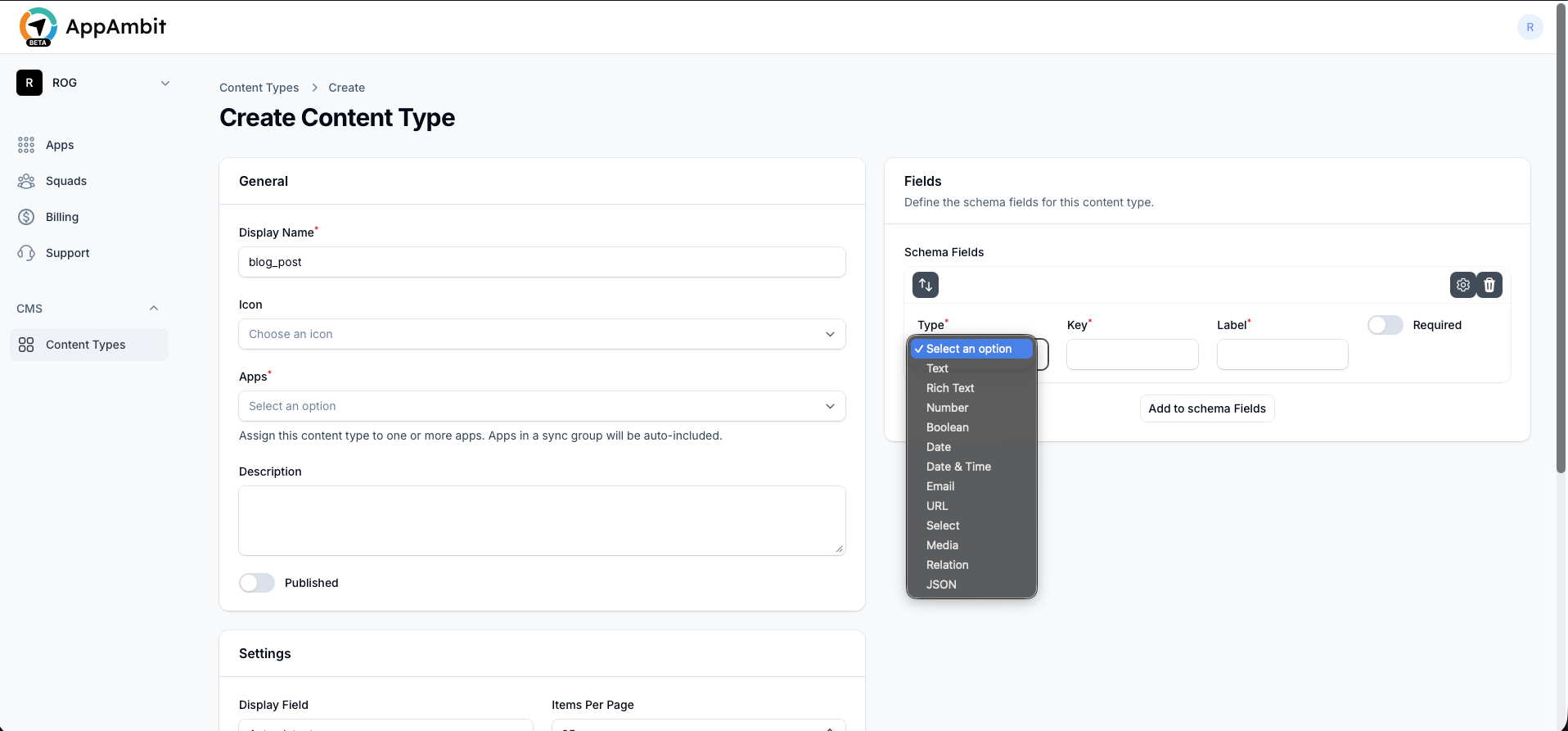Open the Apps Select an option dropdown

pyautogui.click(x=542, y=406)
